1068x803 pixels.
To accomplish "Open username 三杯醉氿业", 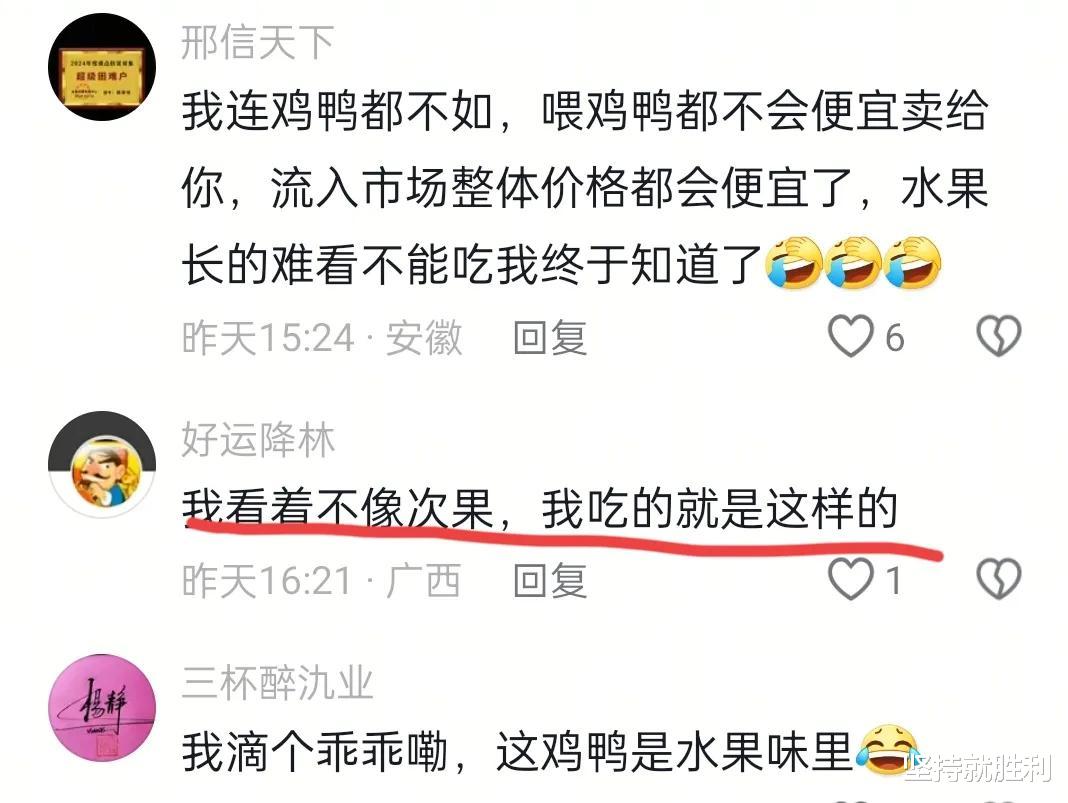I will click(x=277, y=683).
